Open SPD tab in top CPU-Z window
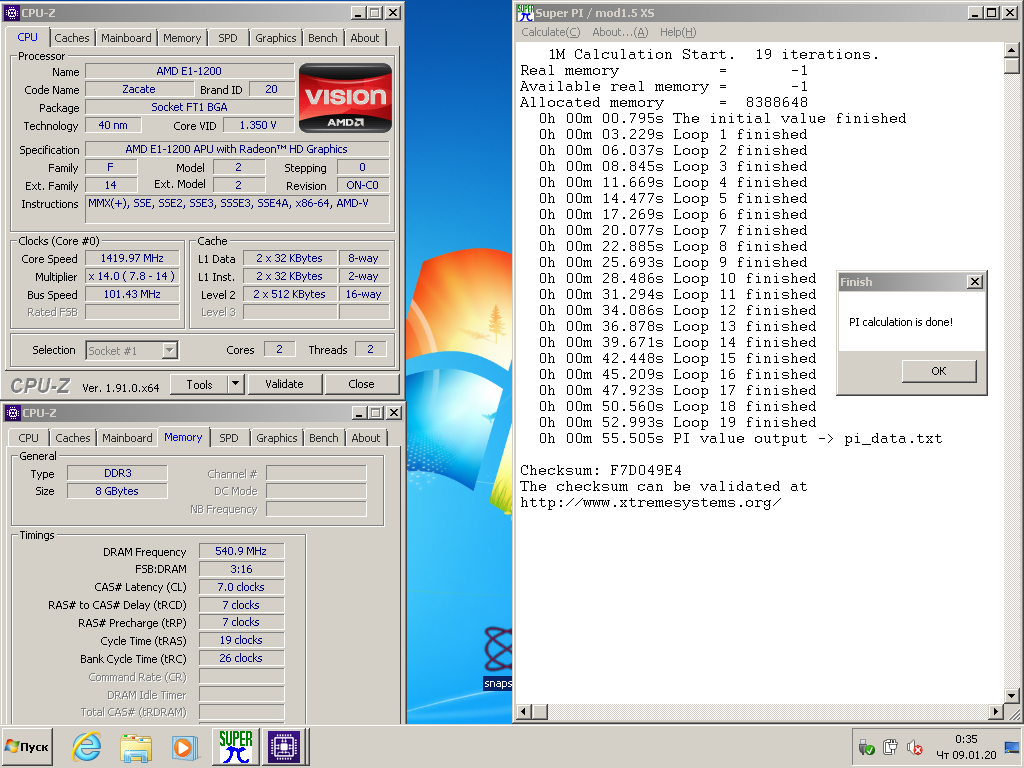 pyautogui.click(x=228, y=38)
